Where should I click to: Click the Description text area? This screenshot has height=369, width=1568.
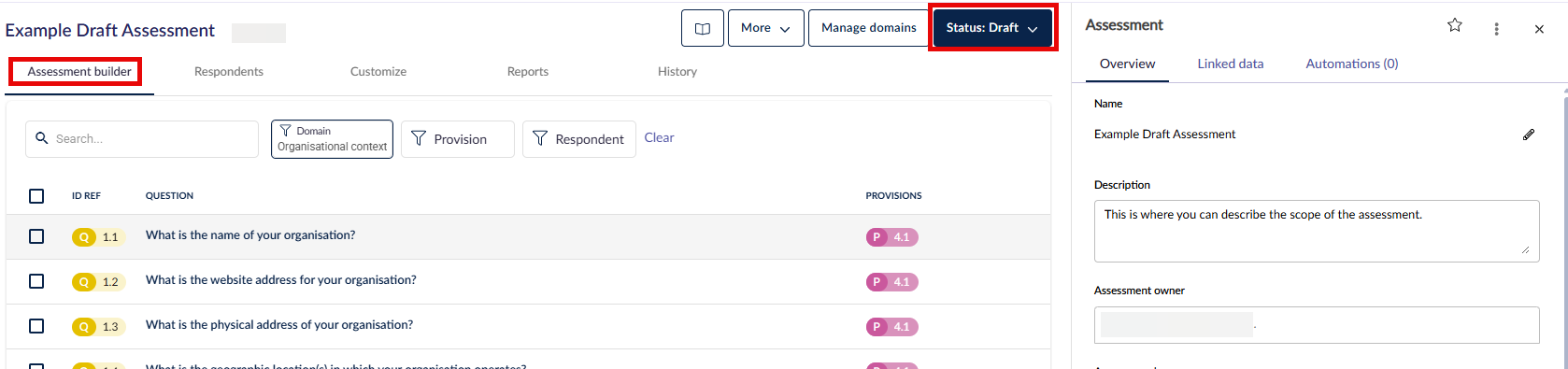1317,231
